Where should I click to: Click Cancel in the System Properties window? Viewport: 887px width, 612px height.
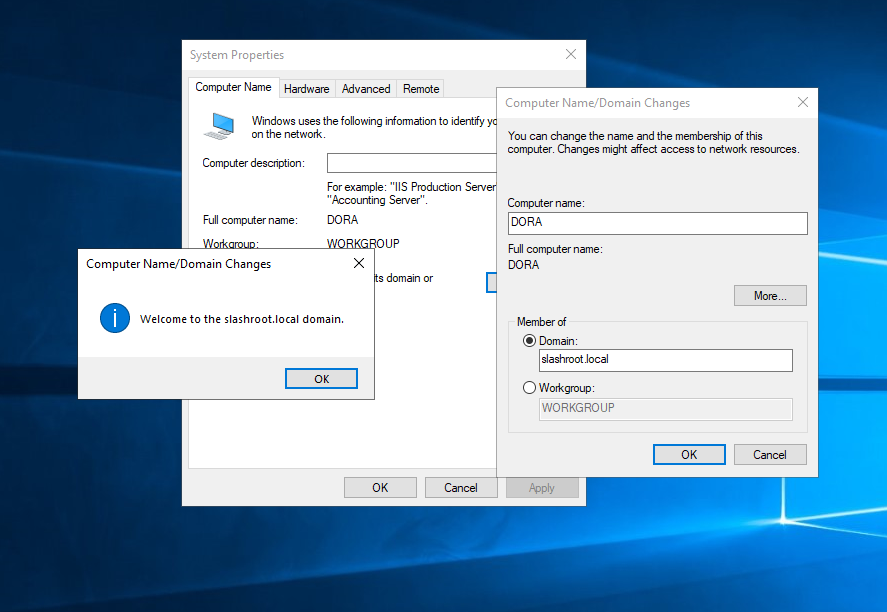(461, 488)
